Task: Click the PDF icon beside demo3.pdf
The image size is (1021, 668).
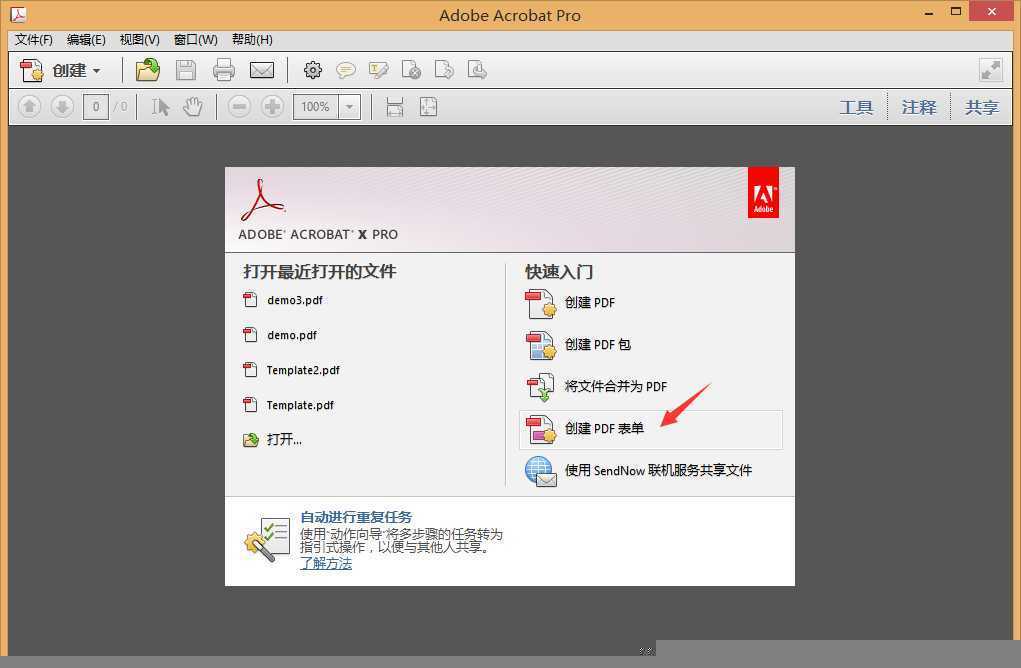Action: point(250,299)
